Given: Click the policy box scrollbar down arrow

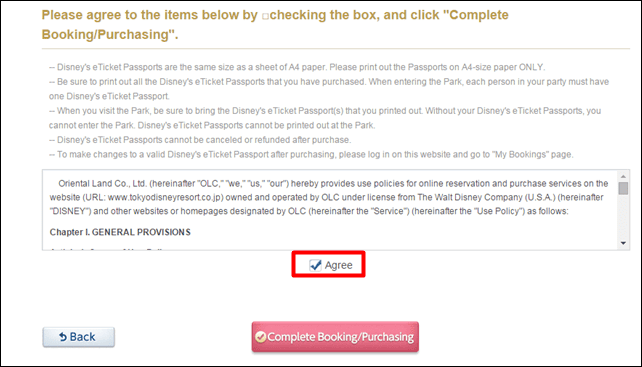Looking at the screenshot, I should (623, 243).
